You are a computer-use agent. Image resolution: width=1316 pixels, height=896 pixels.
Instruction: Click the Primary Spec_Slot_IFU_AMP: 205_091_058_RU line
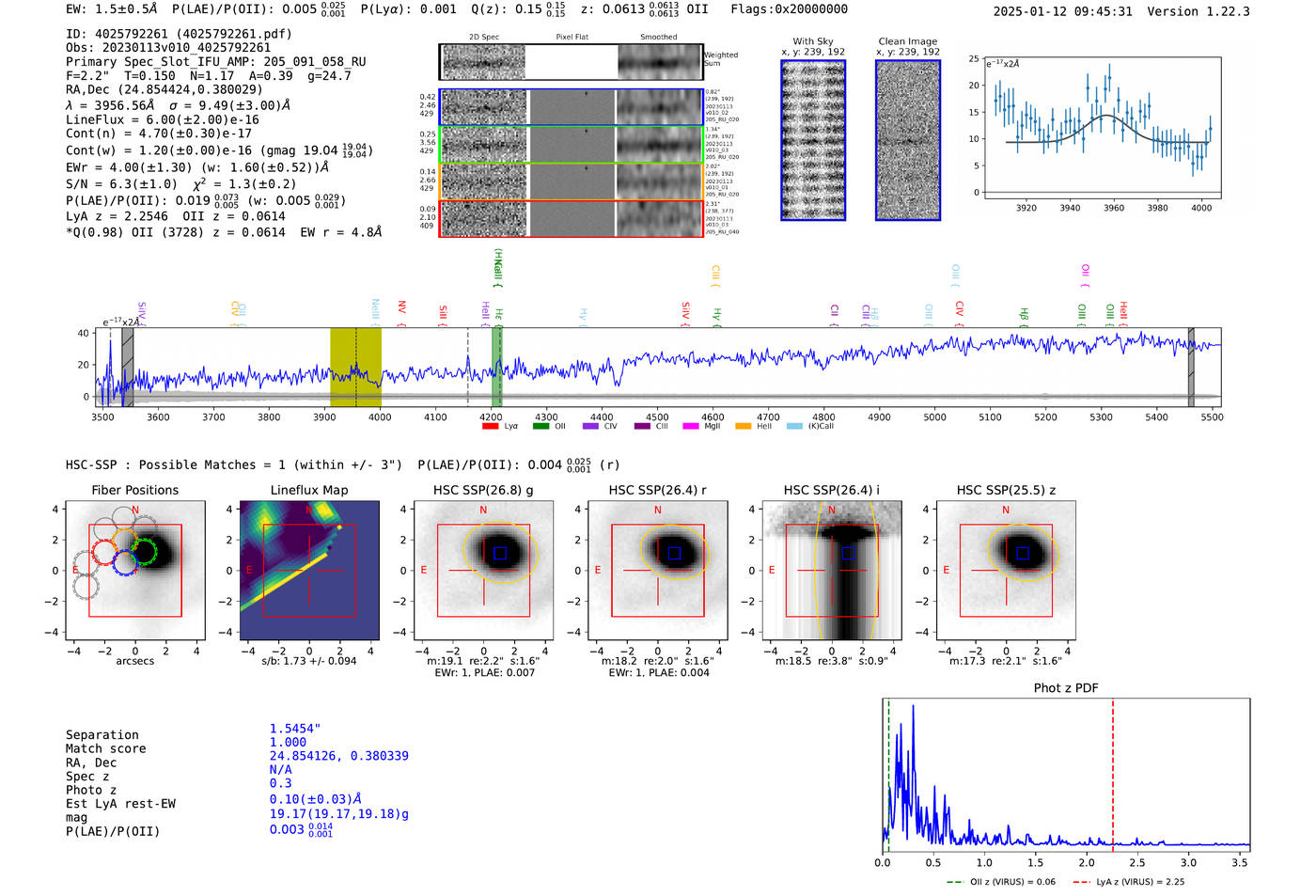pyautogui.click(x=216, y=62)
